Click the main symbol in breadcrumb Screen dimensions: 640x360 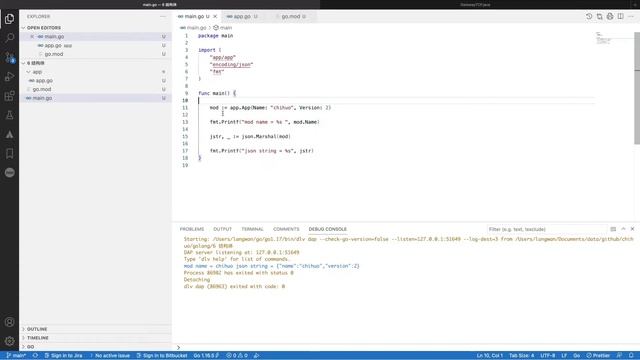pos(223,28)
